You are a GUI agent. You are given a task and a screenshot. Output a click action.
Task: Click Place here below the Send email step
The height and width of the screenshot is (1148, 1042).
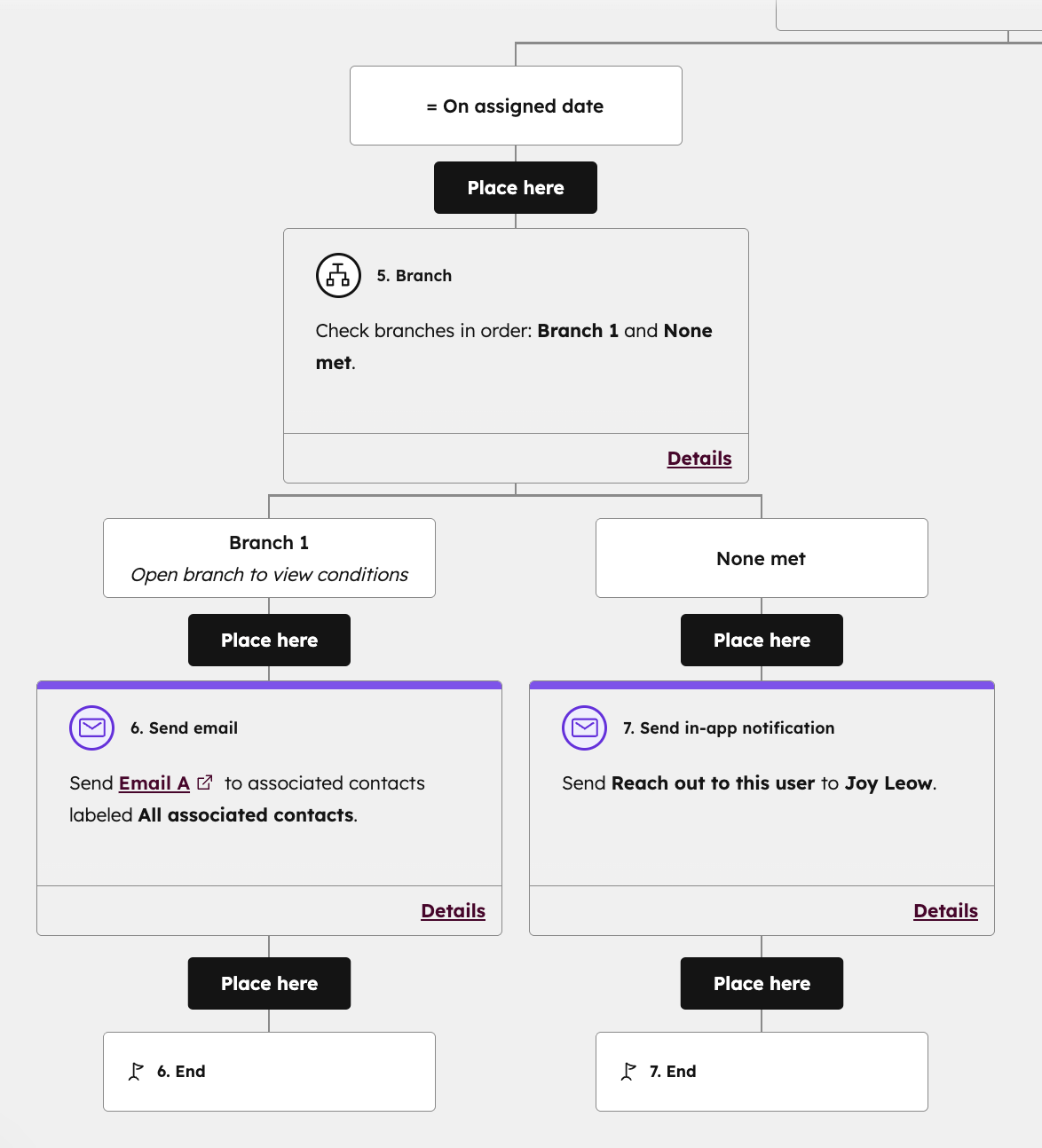click(269, 983)
